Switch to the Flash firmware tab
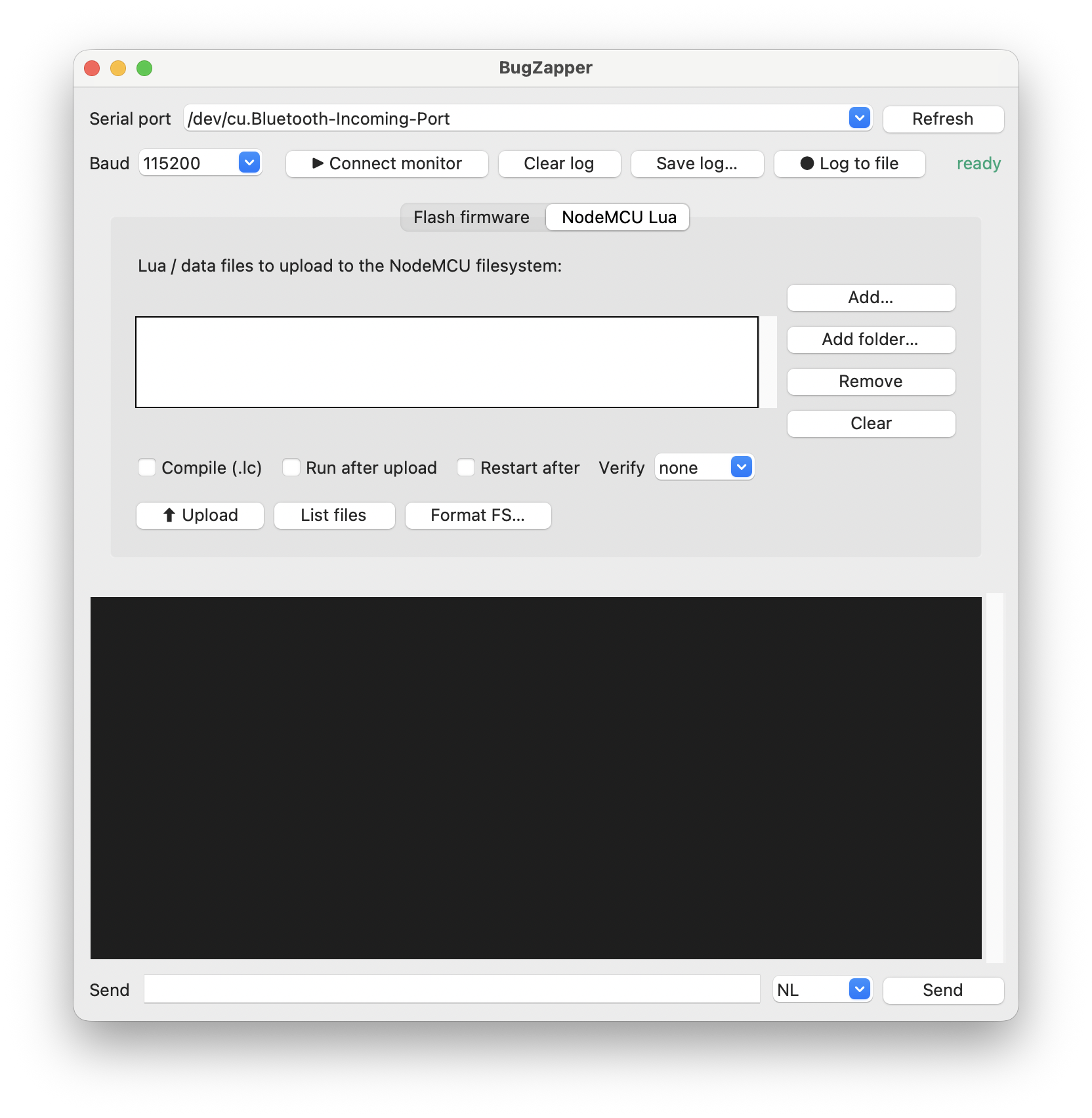1092x1118 pixels. click(472, 217)
